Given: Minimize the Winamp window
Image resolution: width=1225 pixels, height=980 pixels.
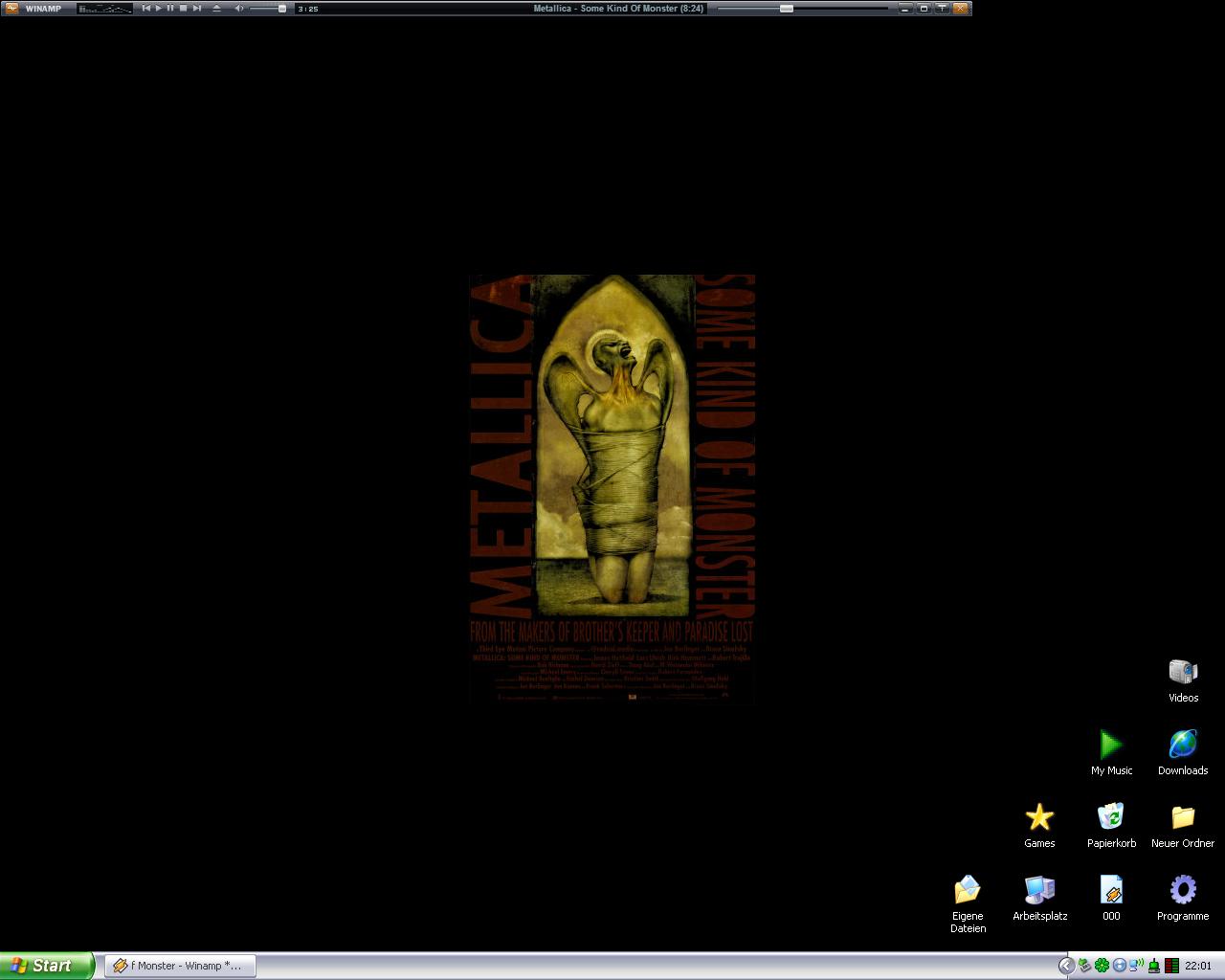Looking at the screenshot, I should coord(905,8).
